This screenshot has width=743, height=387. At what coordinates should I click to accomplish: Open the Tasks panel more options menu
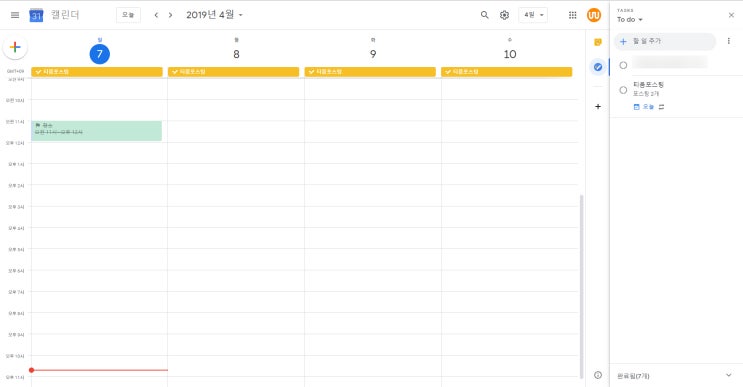click(729, 41)
